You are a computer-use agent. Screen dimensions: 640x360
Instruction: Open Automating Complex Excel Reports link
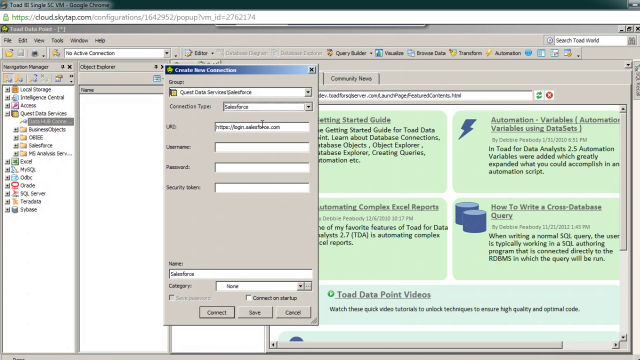click(378, 207)
